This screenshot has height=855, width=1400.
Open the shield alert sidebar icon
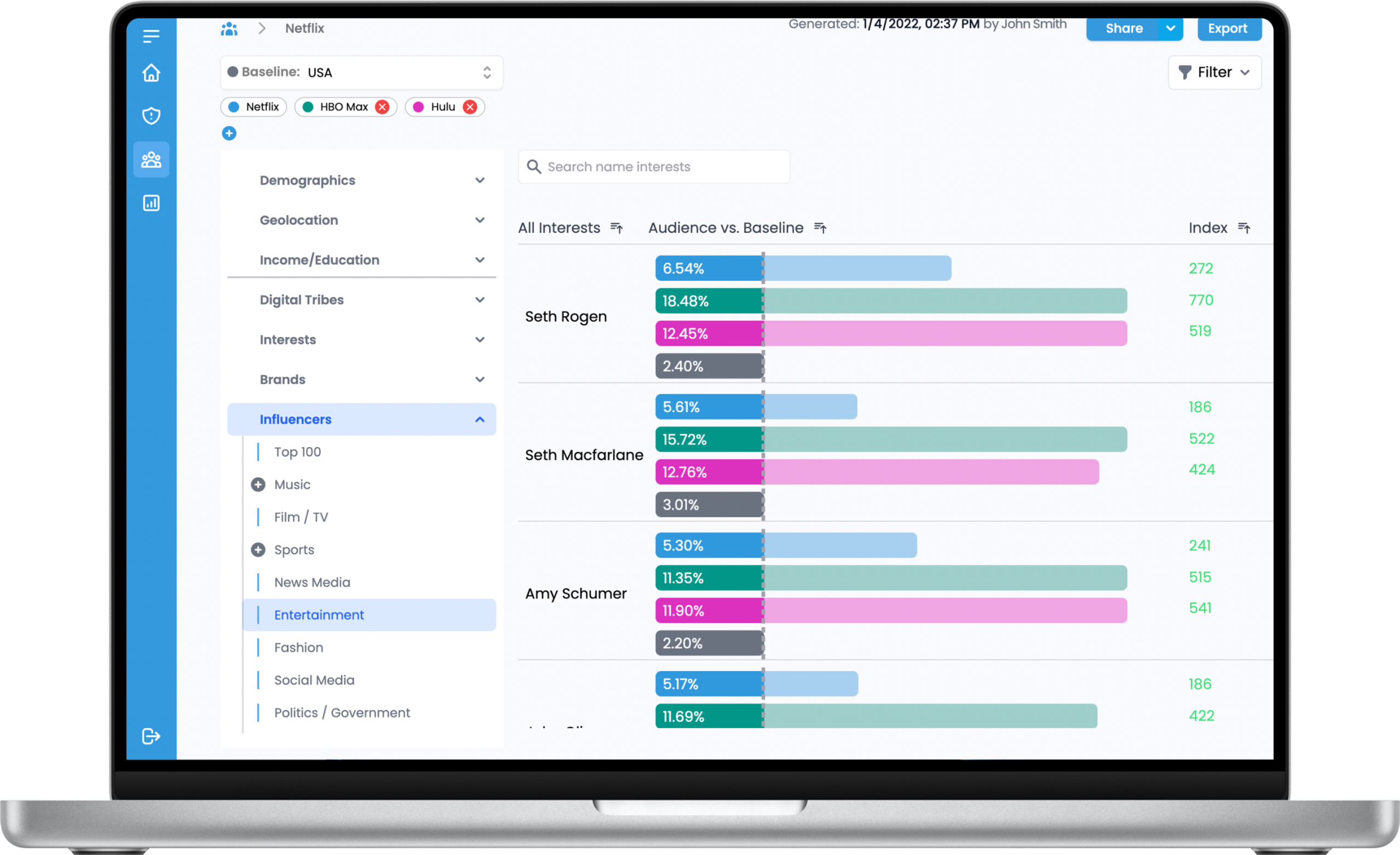150,116
